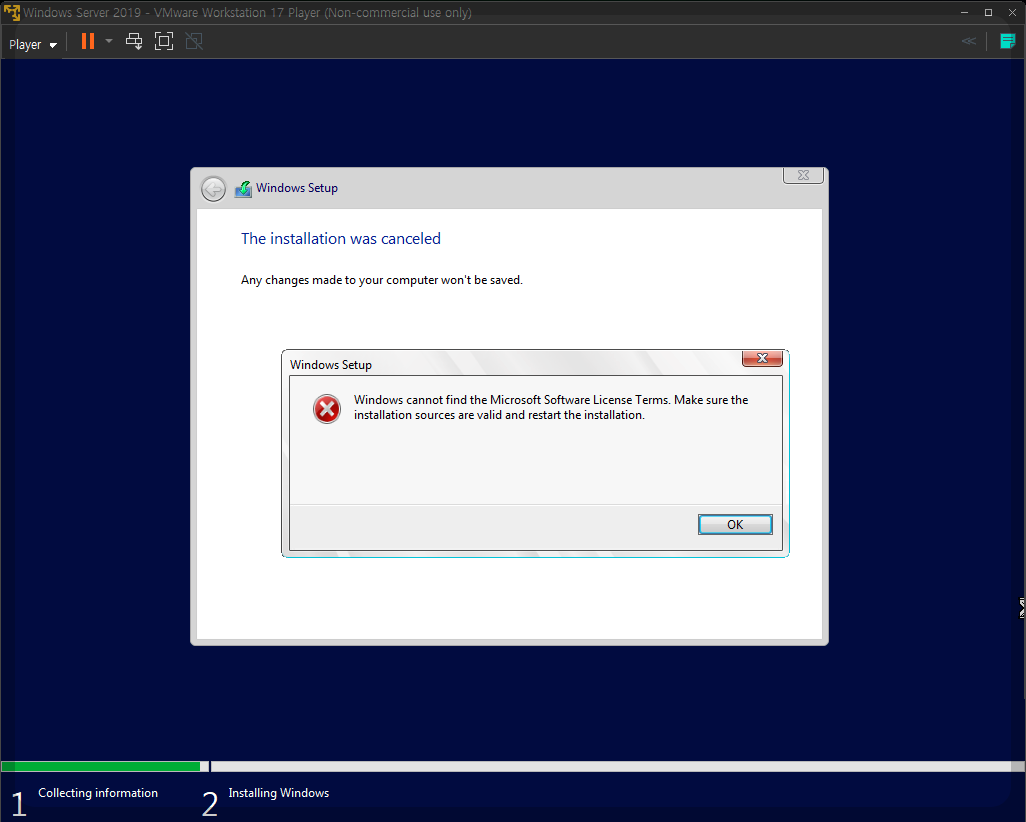Image resolution: width=1026 pixels, height=822 pixels.
Task: Select step 2 Installing Windows
Action: (278, 793)
